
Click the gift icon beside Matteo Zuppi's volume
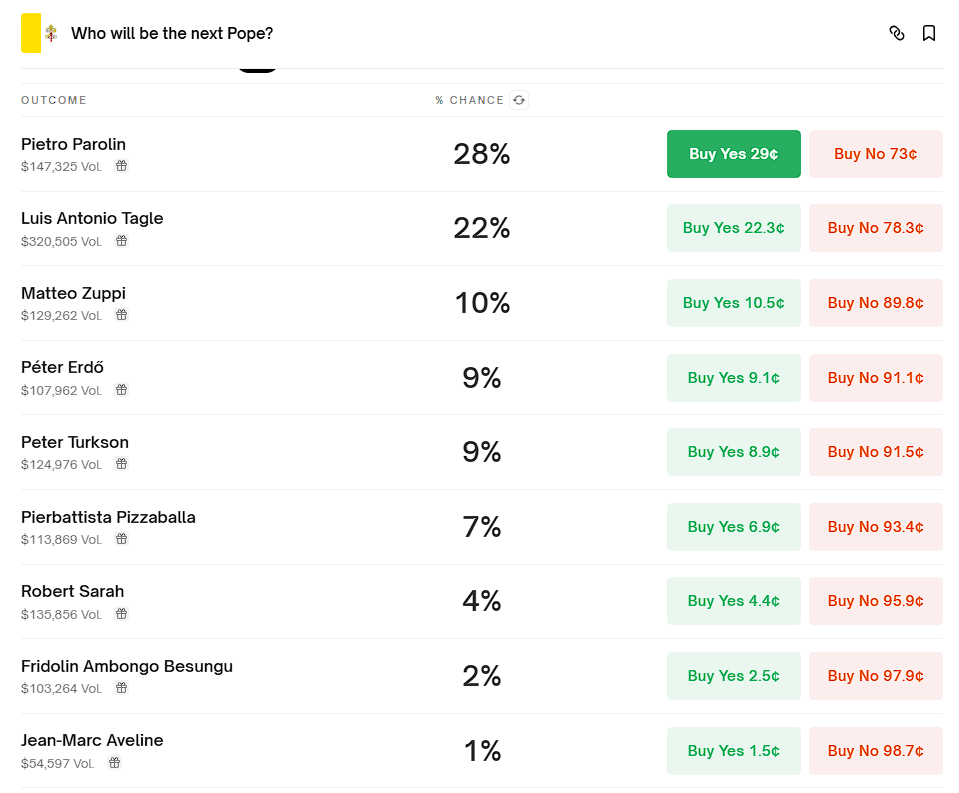(x=122, y=315)
